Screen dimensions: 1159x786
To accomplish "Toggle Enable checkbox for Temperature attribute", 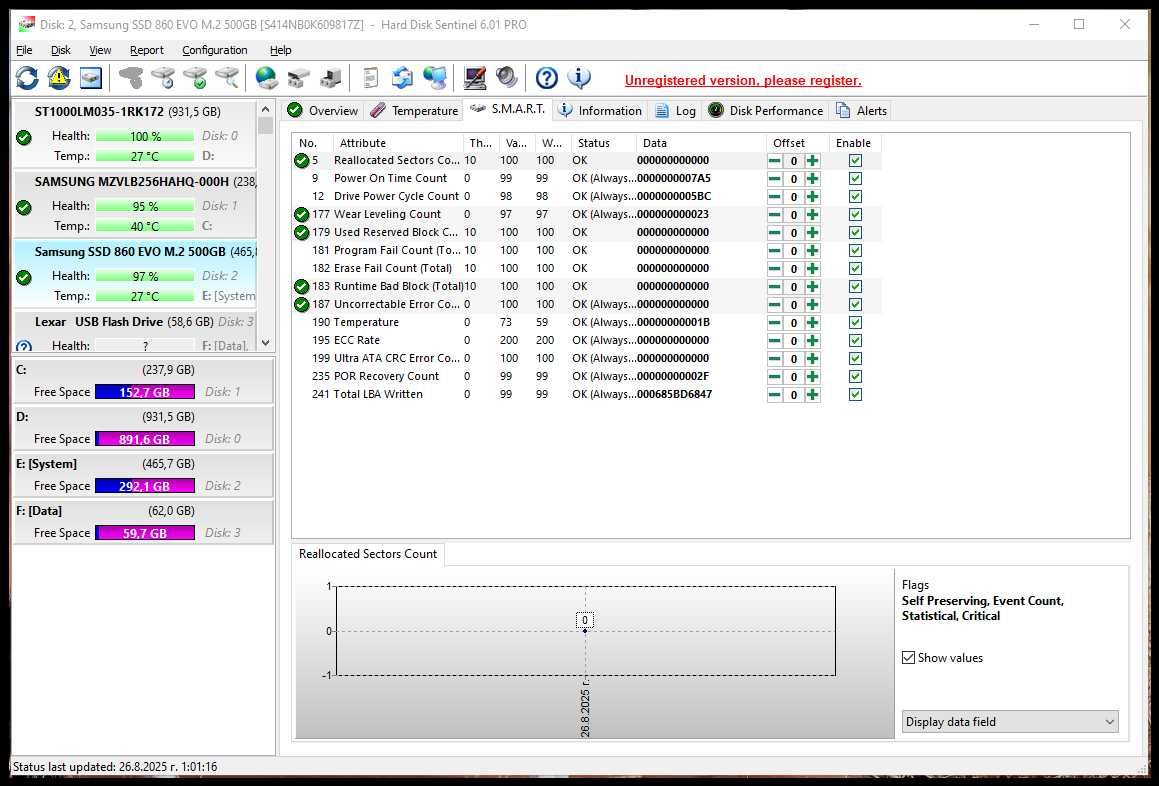I will (x=855, y=322).
